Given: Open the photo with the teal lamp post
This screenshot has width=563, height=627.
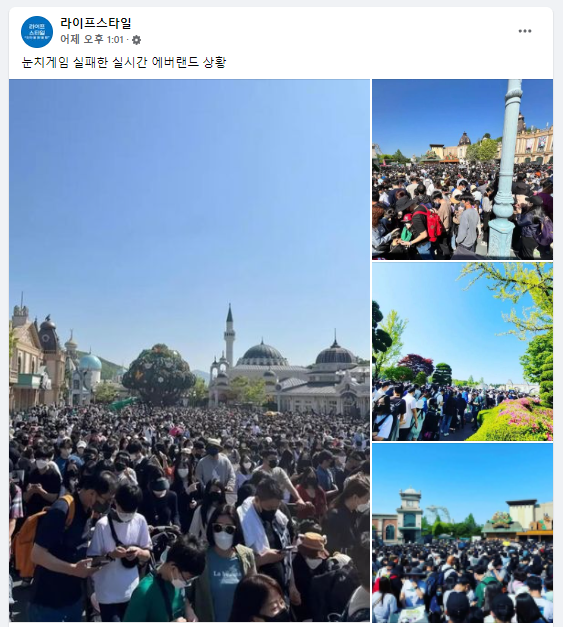Looking at the screenshot, I should [x=462, y=170].
